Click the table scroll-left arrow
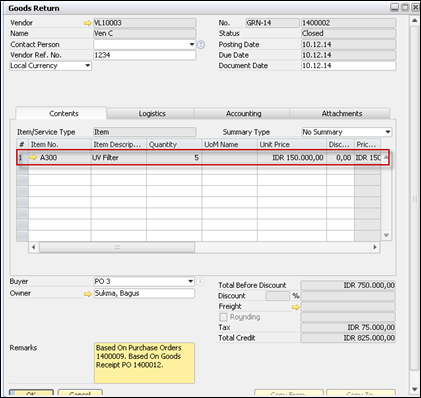The image size is (421, 398). [33, 247]
